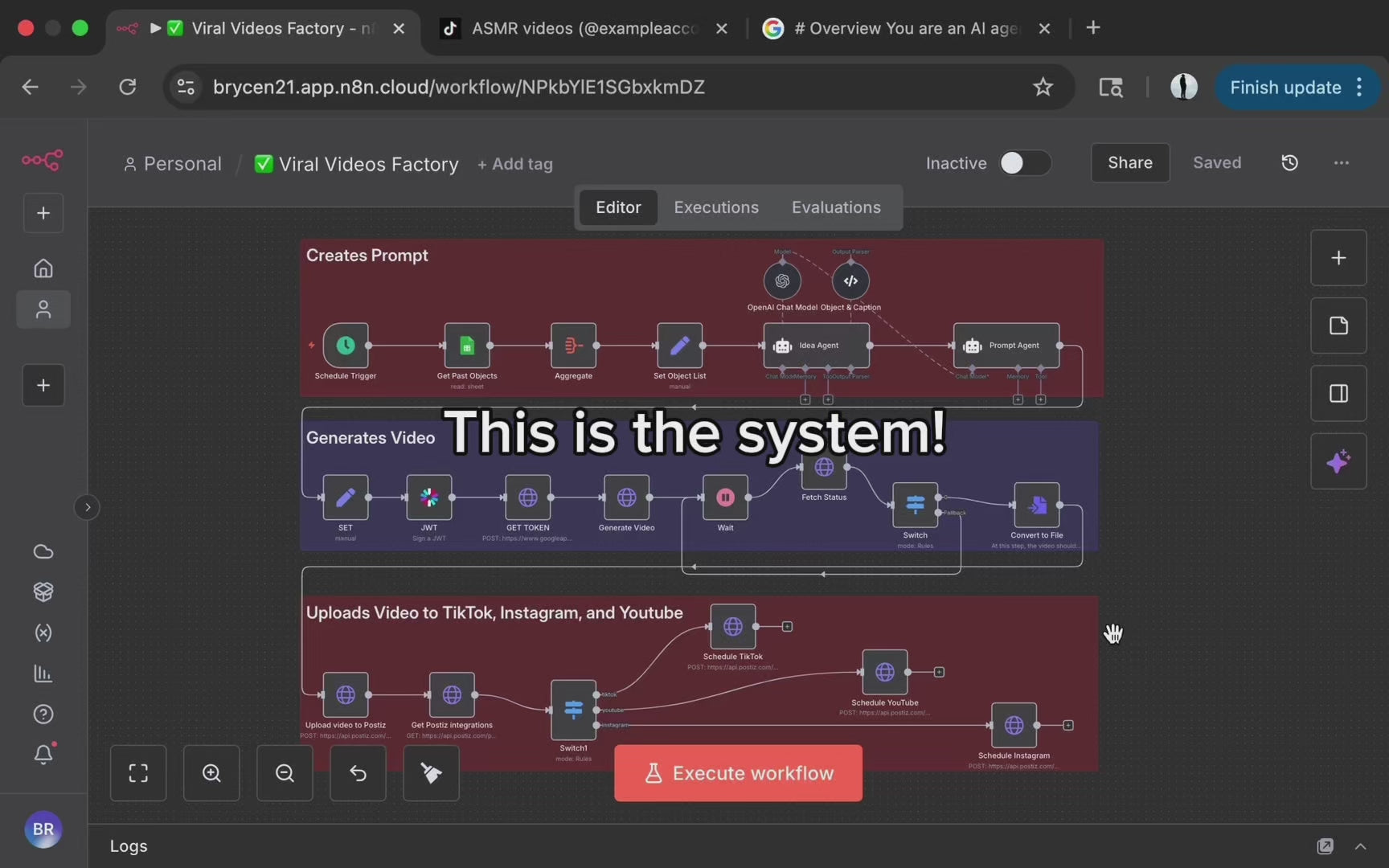Toggle the Inactive workflow switch
The image size is (1389, 868).
point(1024,163)
